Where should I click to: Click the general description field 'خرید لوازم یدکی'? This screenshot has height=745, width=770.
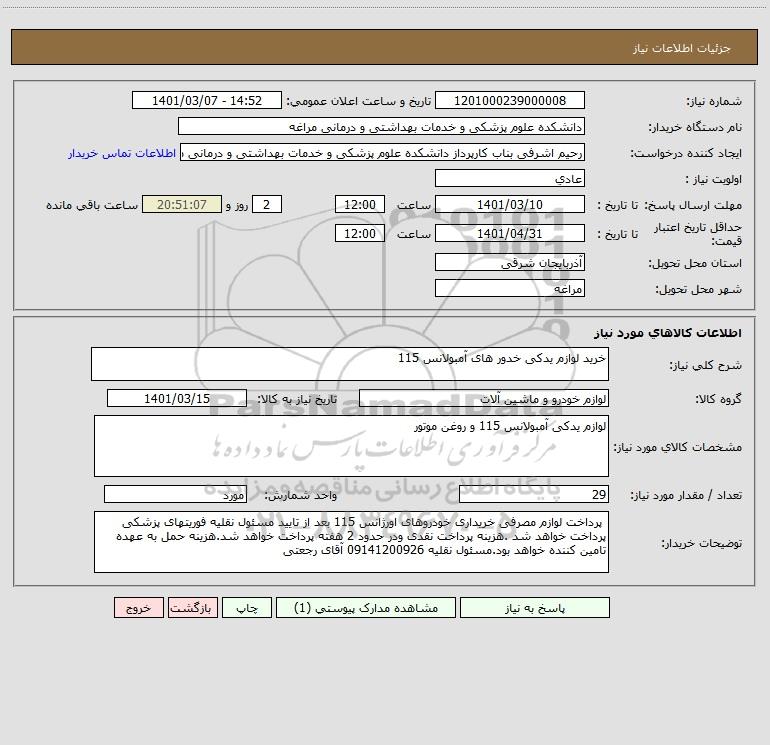[x=350, y=364]
